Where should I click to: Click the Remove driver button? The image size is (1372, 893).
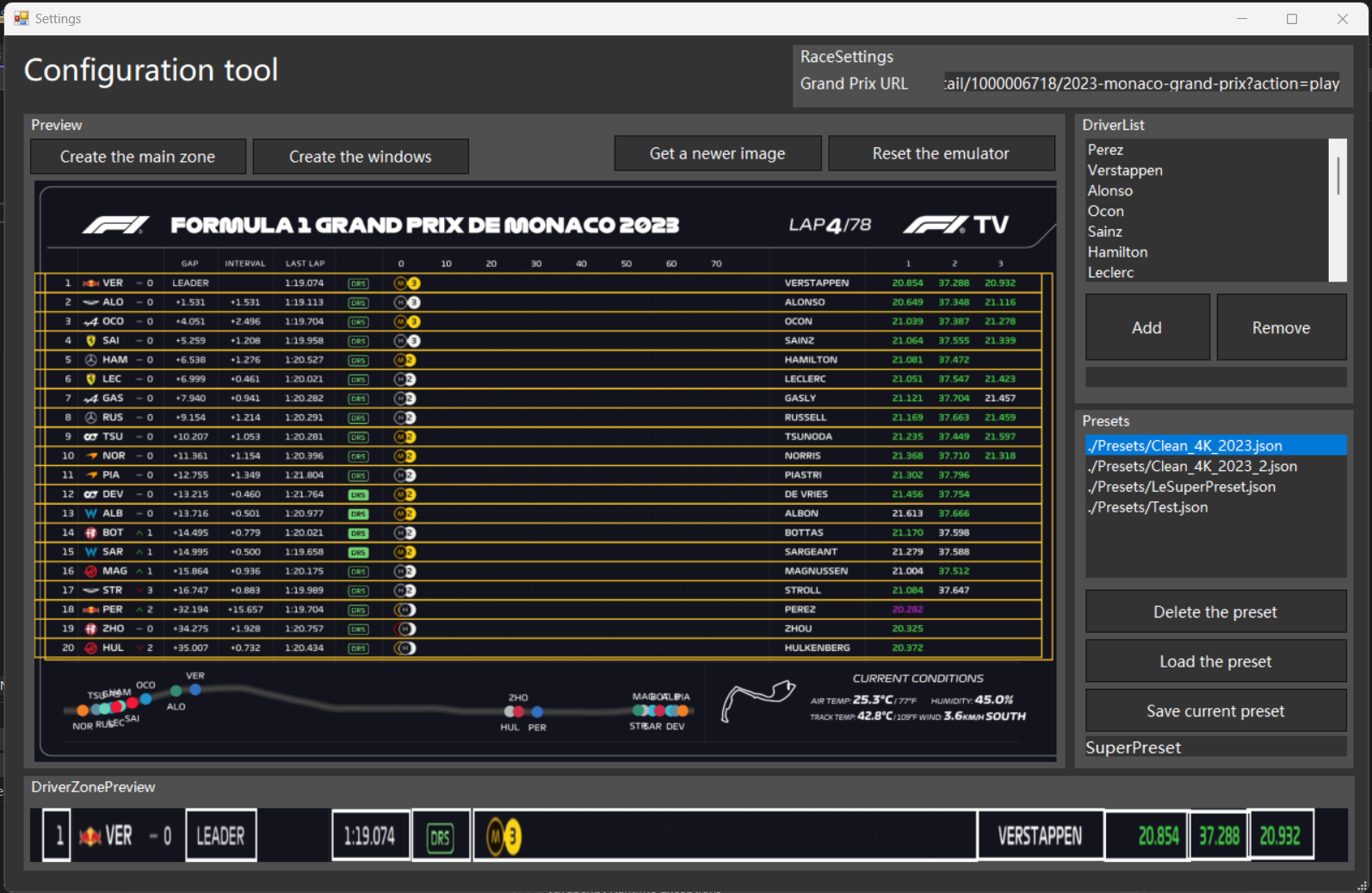pos(1282,327)
